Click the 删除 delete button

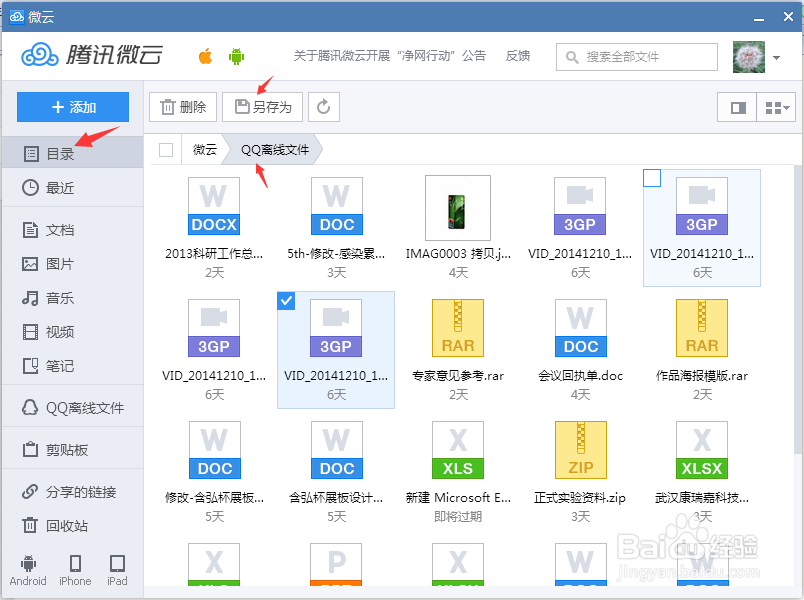tap(183, 107)
